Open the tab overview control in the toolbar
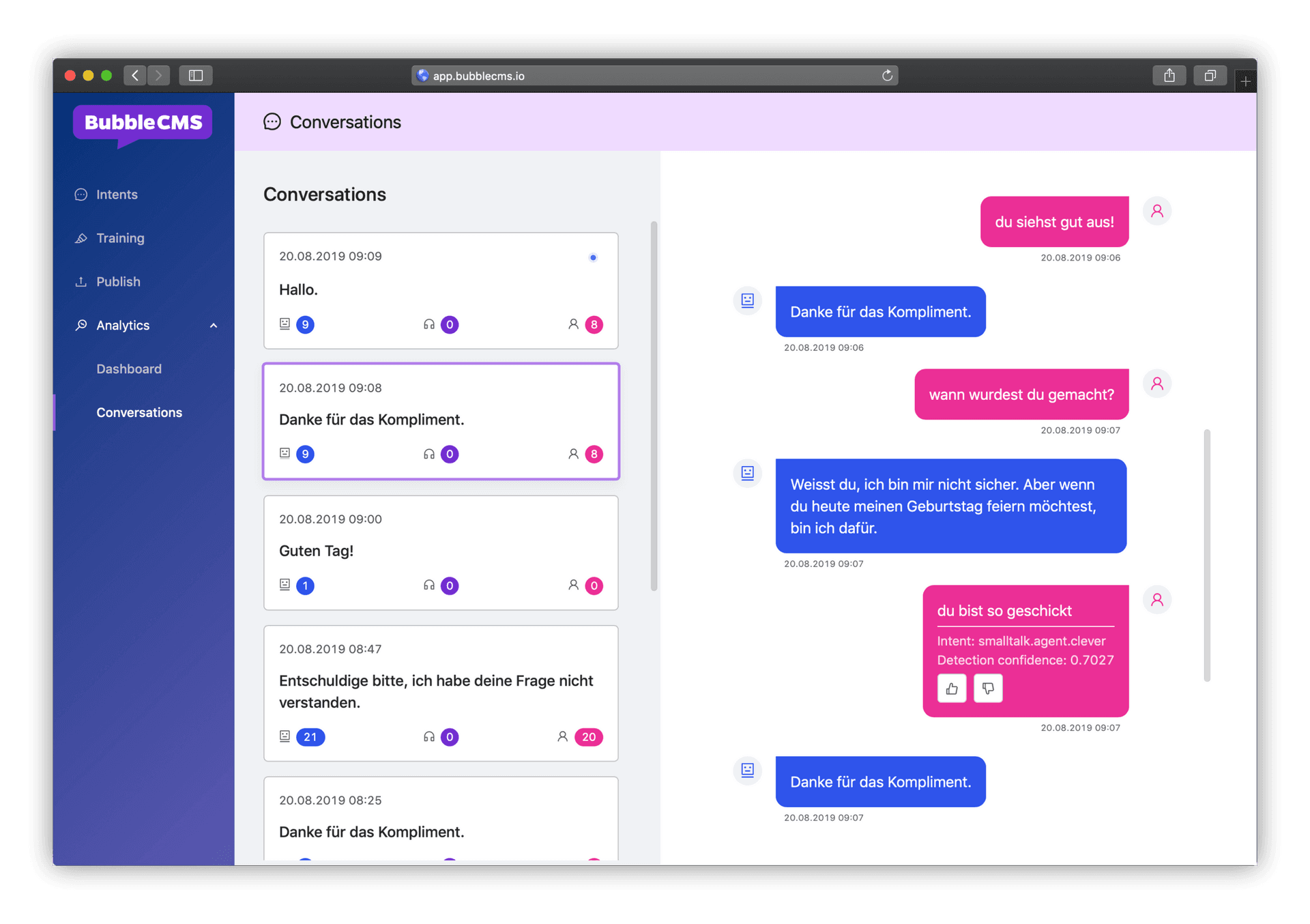The height and width of the screenshot is (924, 1310). coord(1209,75)
